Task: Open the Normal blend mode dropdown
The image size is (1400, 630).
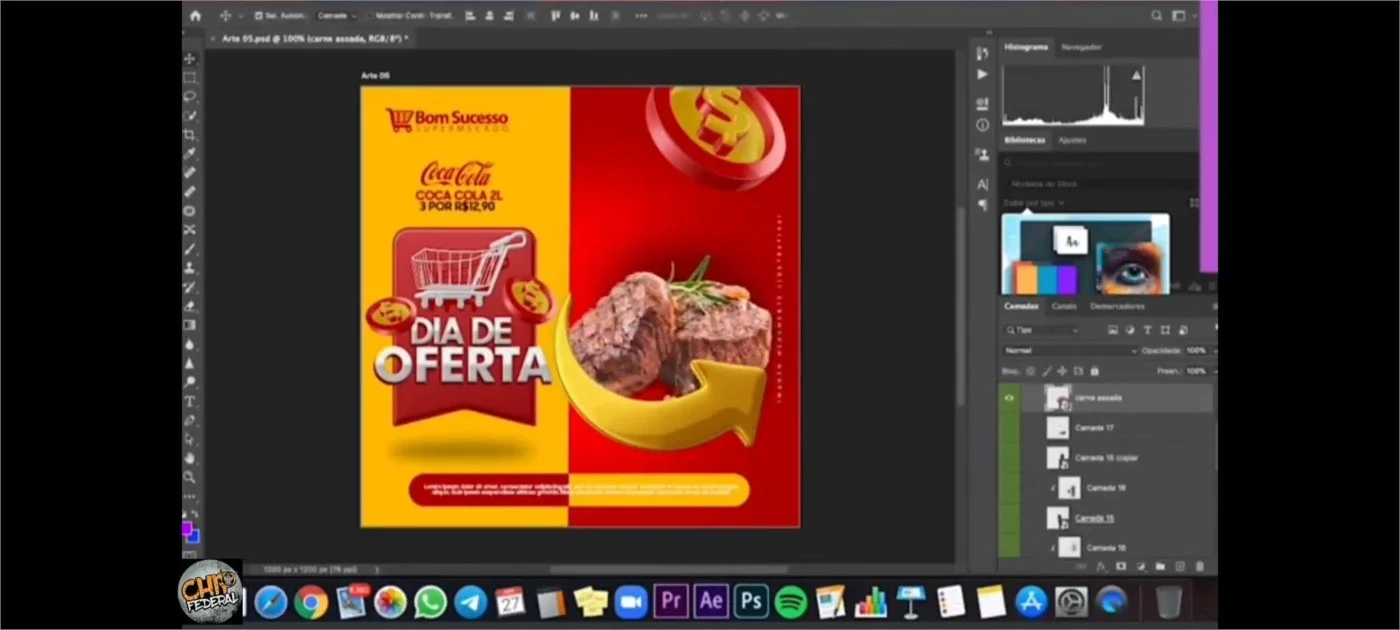Action: click(x=1071, y=351)
